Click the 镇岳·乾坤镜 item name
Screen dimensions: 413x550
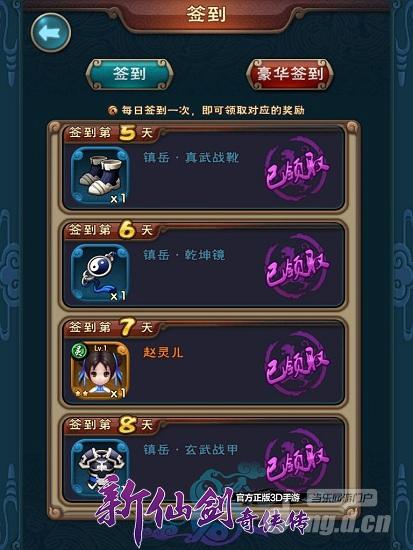184,255
